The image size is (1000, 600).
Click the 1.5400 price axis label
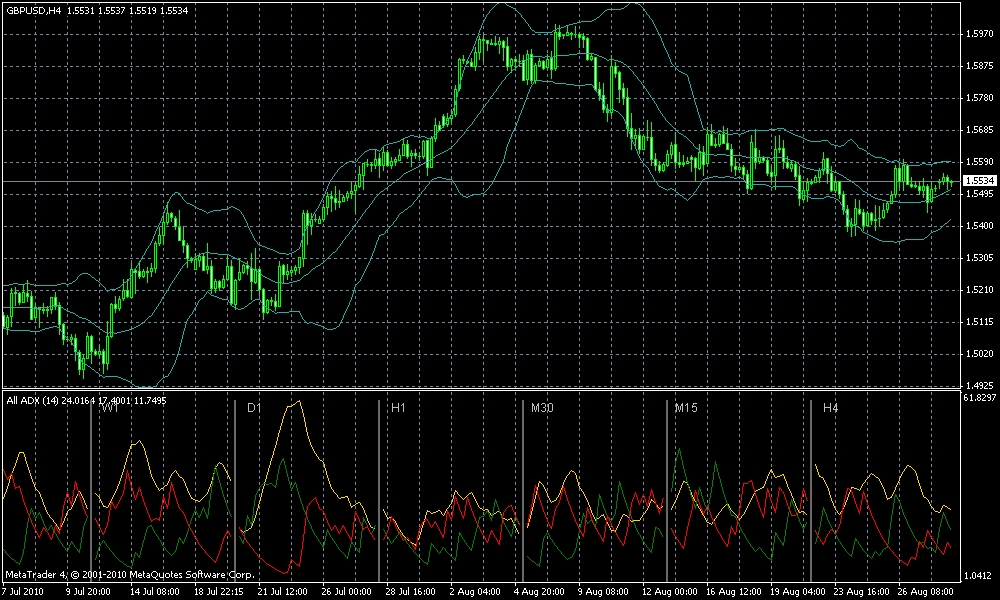pyautogui.click(x=980, y=226)
